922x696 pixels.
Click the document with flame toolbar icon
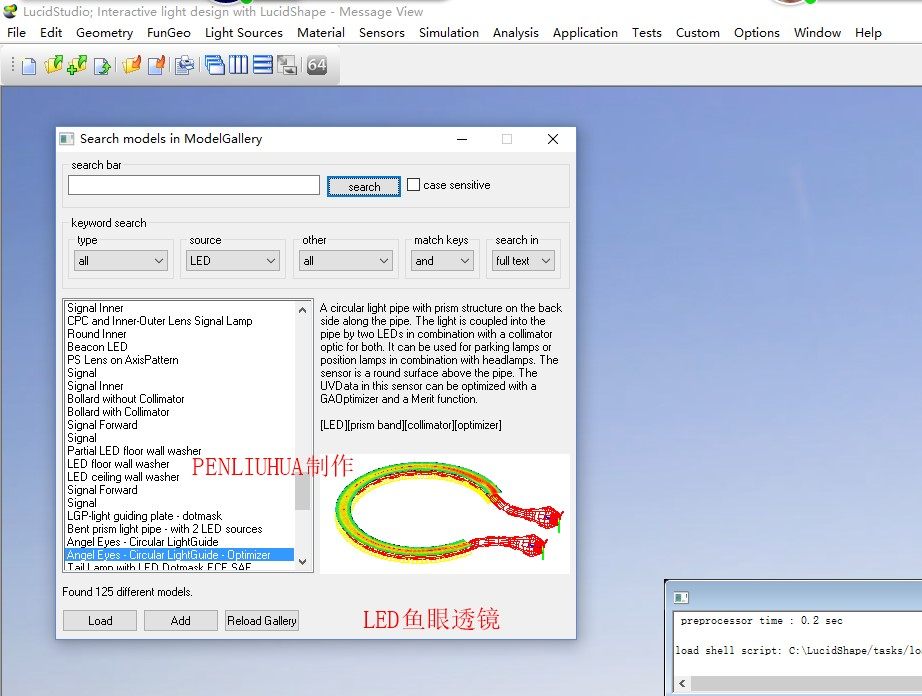[x=156, y=65]
